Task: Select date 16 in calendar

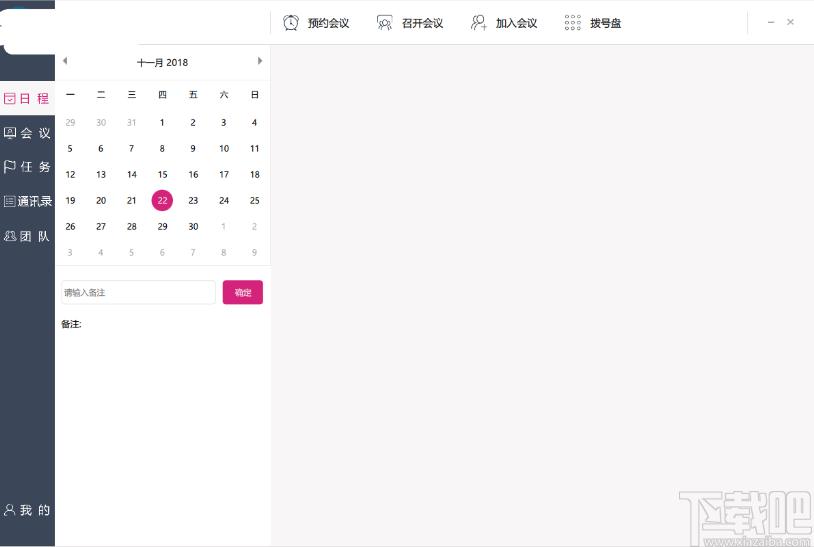Action: [x=193, y=174]
